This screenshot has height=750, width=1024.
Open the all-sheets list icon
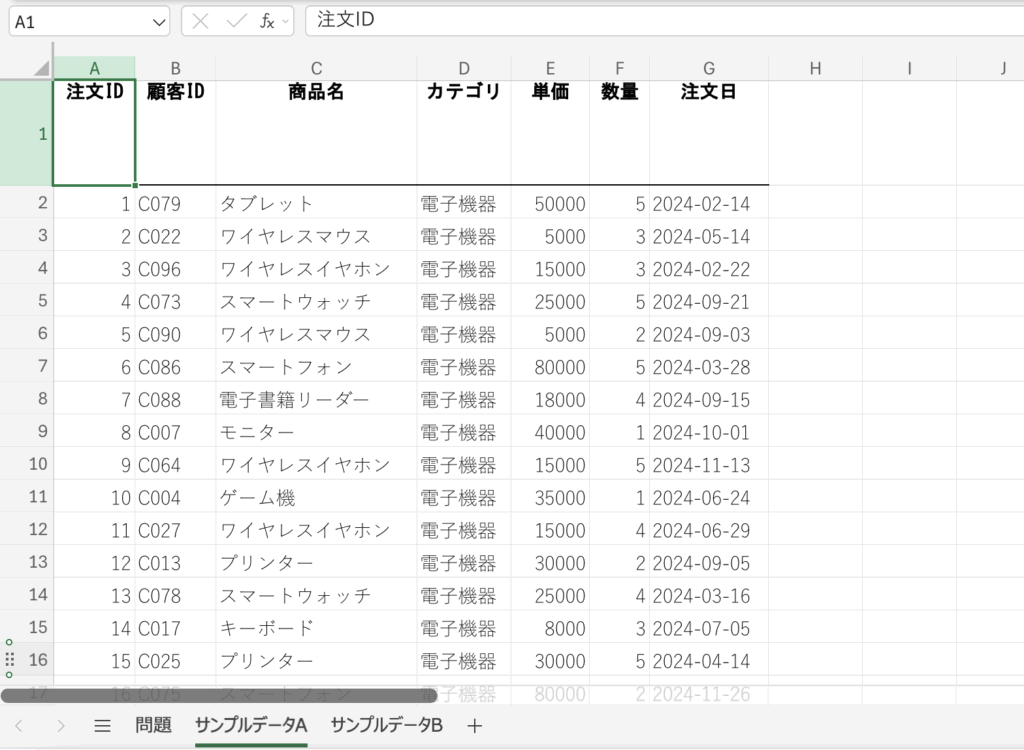[x=102, y=726]
